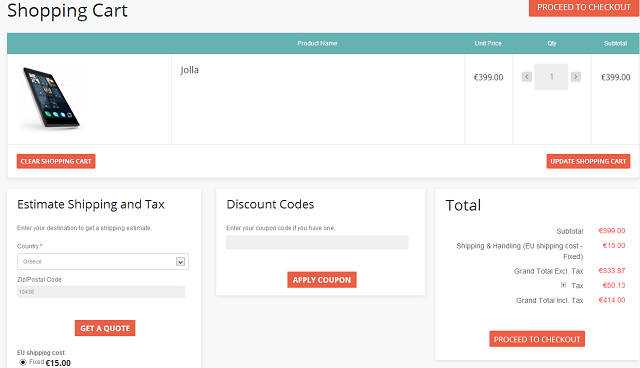640x368 pixels.
Task: Update the shopping cart
Action: (588, 161)
